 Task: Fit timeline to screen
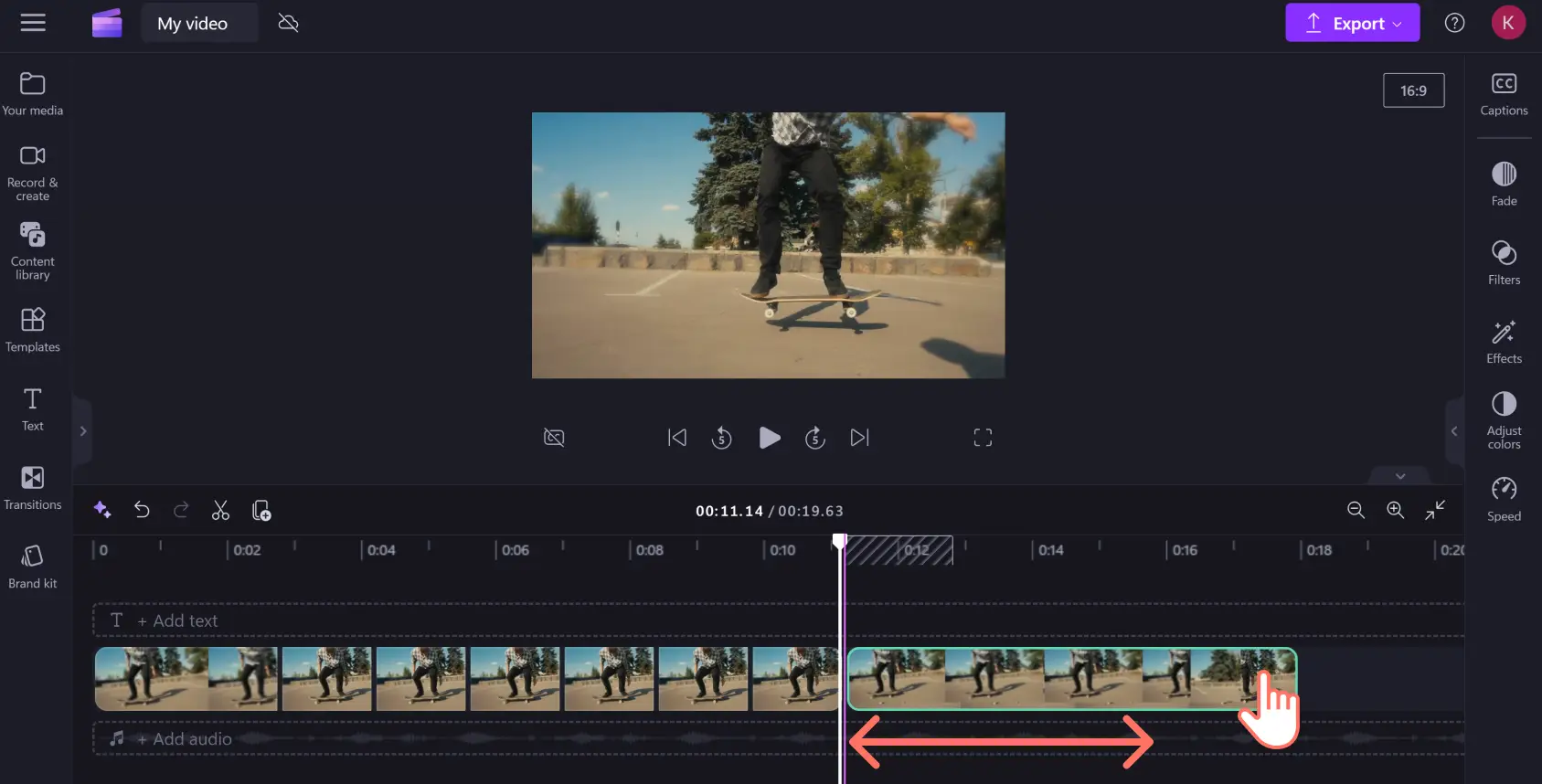(1435, 510)
